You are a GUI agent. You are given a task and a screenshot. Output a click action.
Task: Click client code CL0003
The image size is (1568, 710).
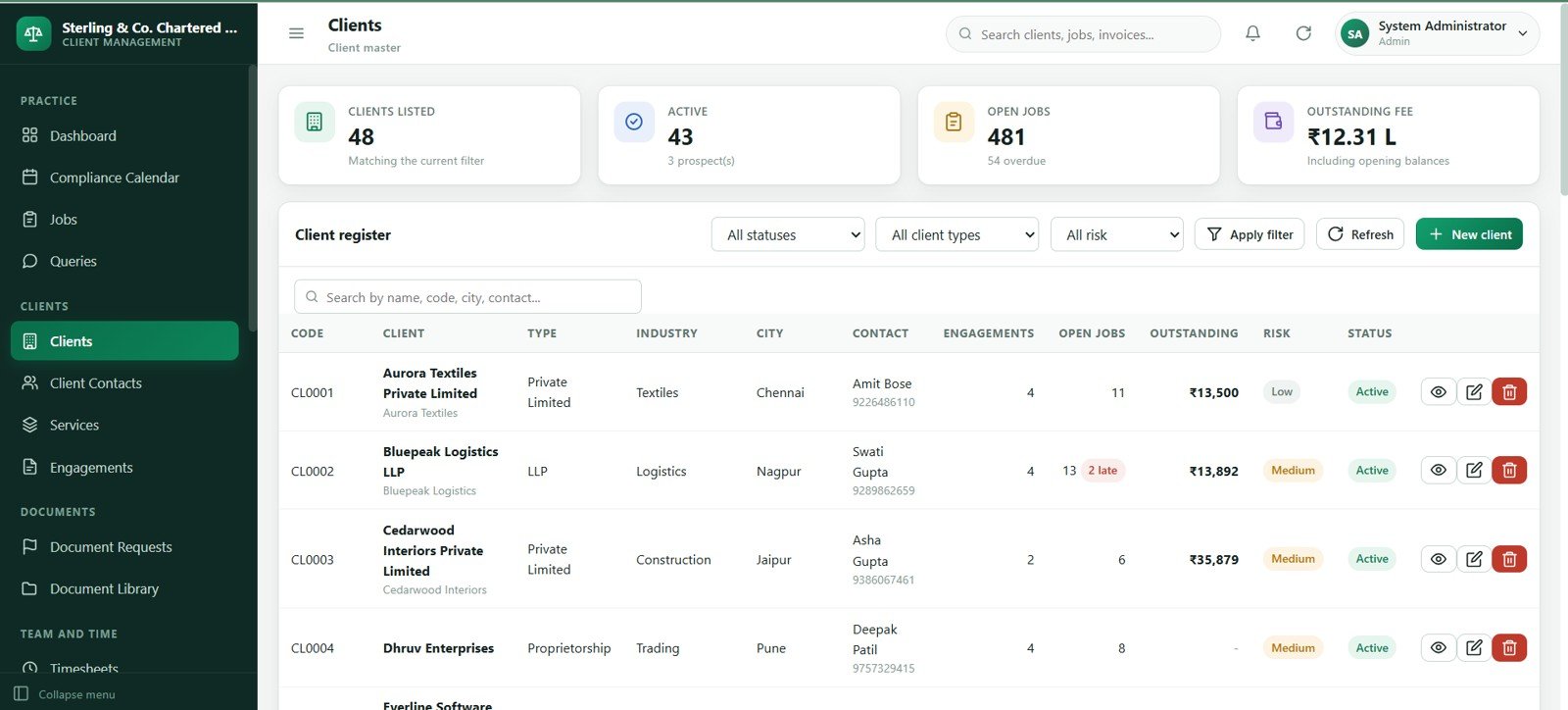pos(313,560)
